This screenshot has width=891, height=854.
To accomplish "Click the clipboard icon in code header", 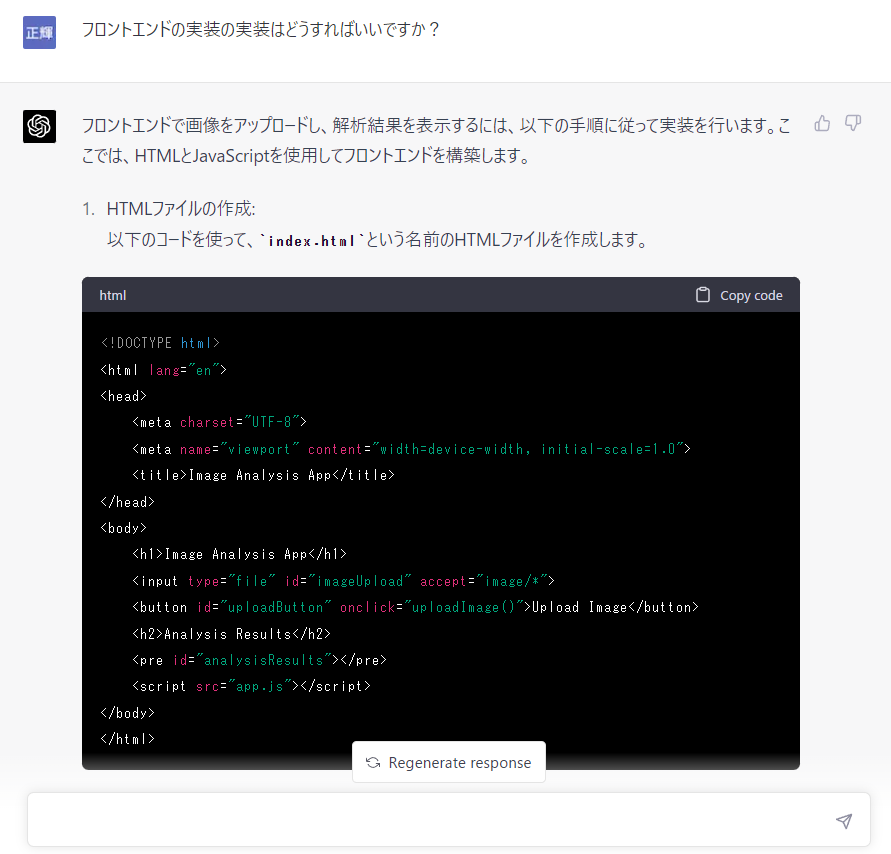I will [x=703, y=295].
